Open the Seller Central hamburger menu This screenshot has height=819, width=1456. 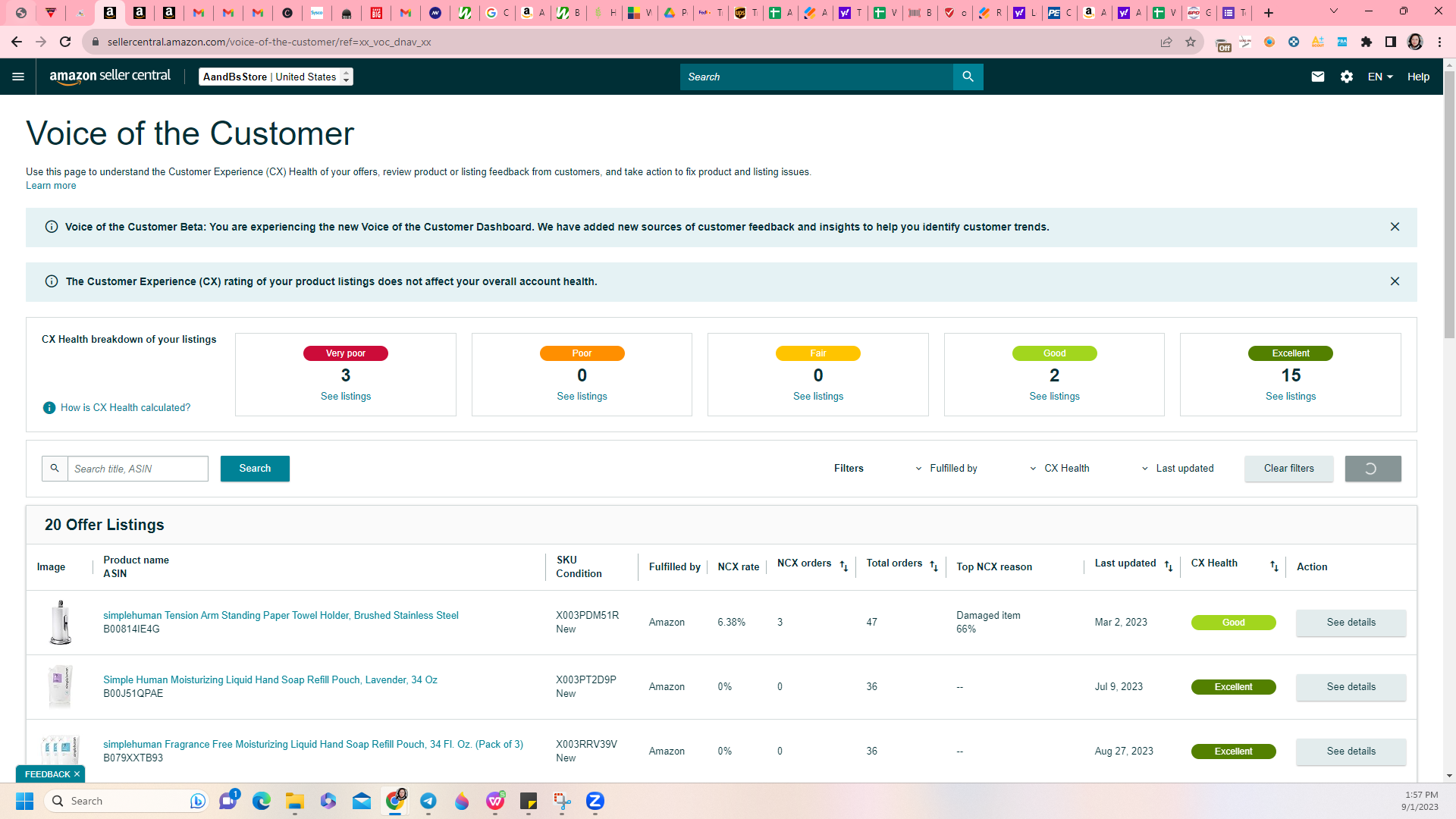pyautogui.click(x=18, y=77)
